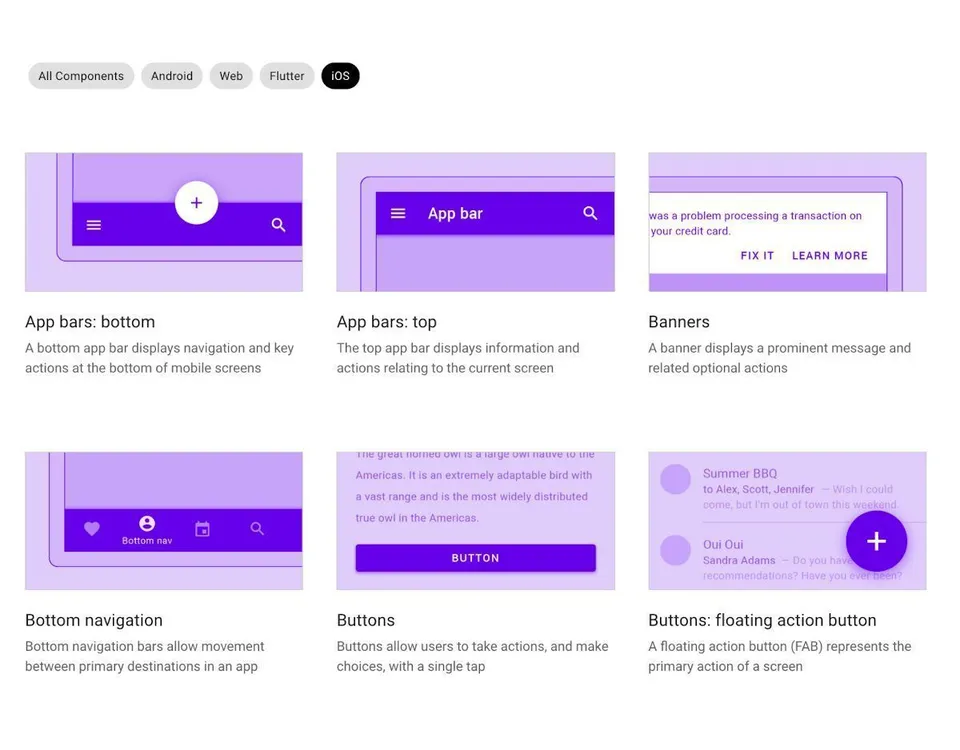
Task: Select the All Components filter chip
Action: tap(81, 76)
